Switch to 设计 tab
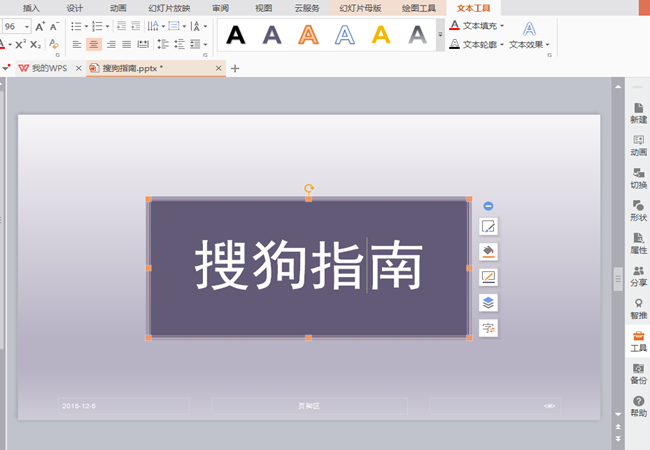The image size is (650, 450). tap(75, 8)
